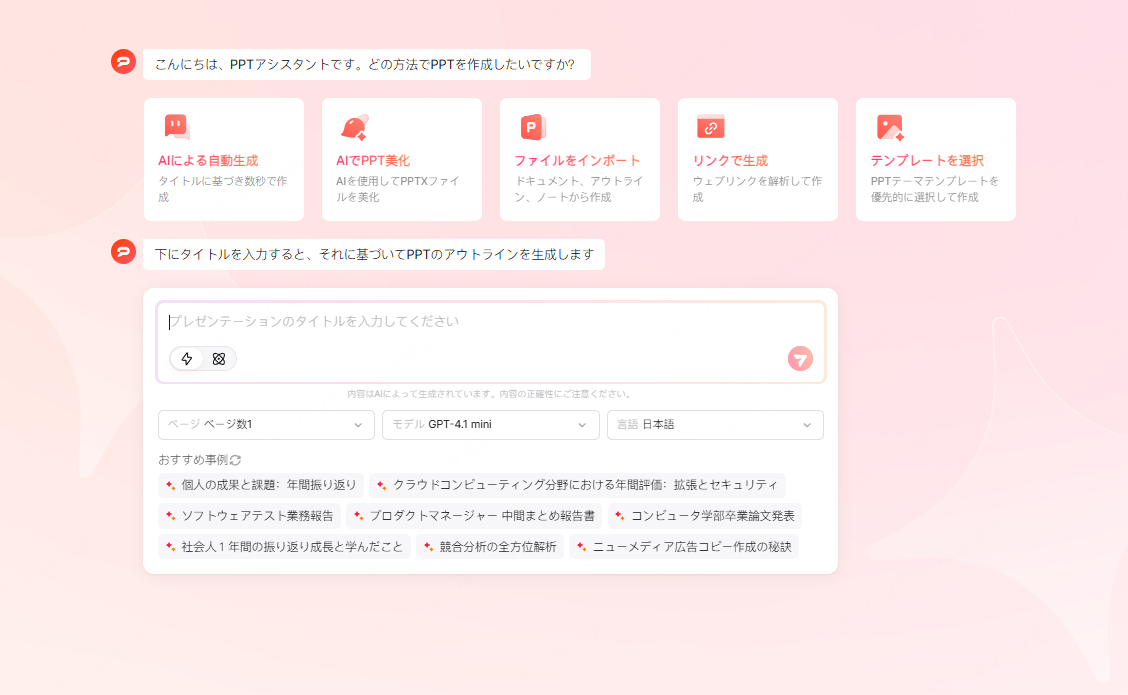Image resolution: width=1128 pixels, height=695 pixels.
Task: Open the 言語 日本語 dropdown
Action: [715, 425]
